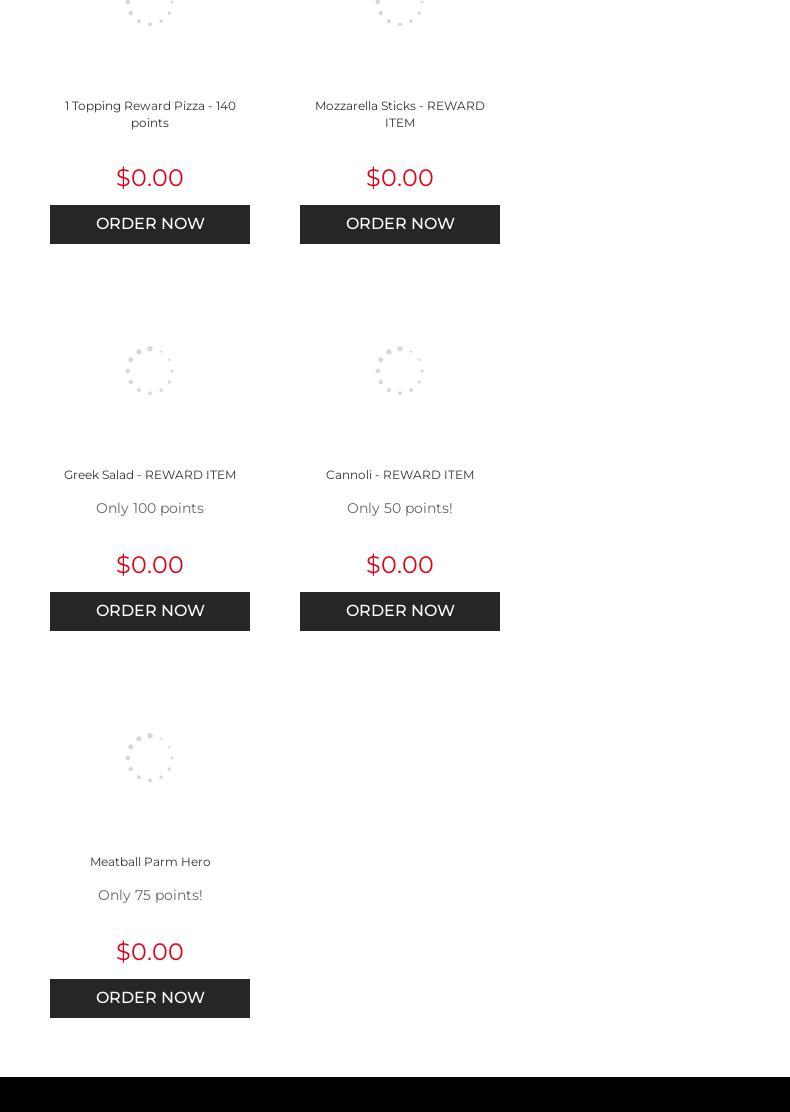The width and height of the screenshot is (790, 1112).
Task: Hit Order Now for the Cannoli
Action: pos(400,611)
